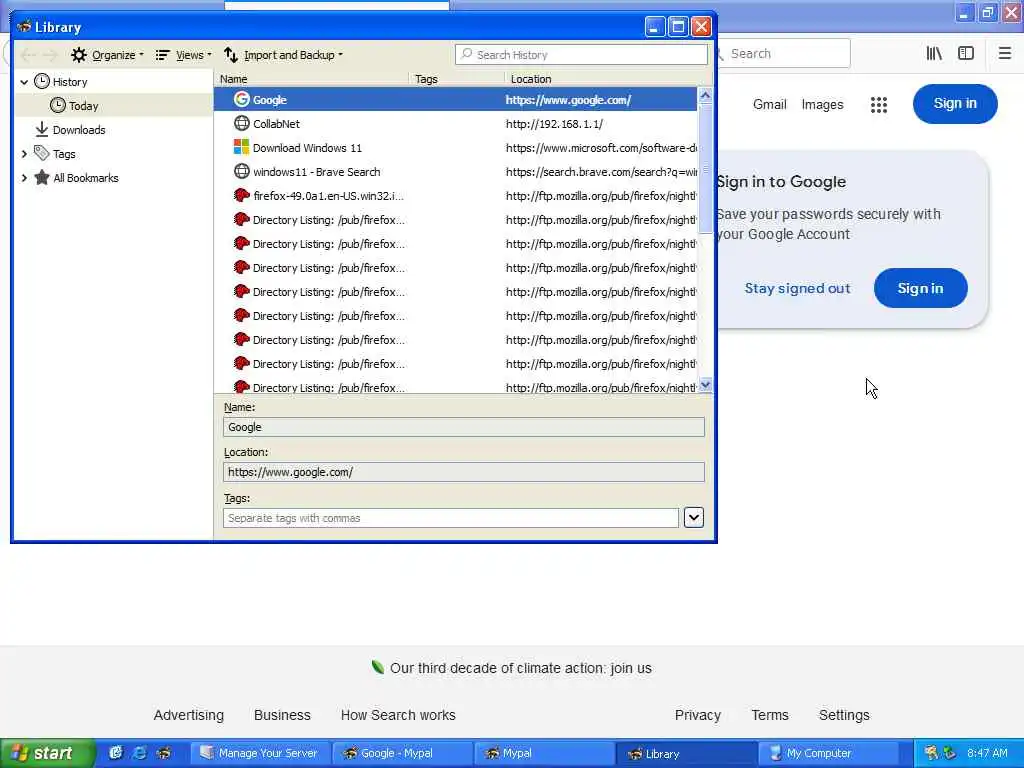Click Sign in inside the Google popup

click(x=920, y=288)
